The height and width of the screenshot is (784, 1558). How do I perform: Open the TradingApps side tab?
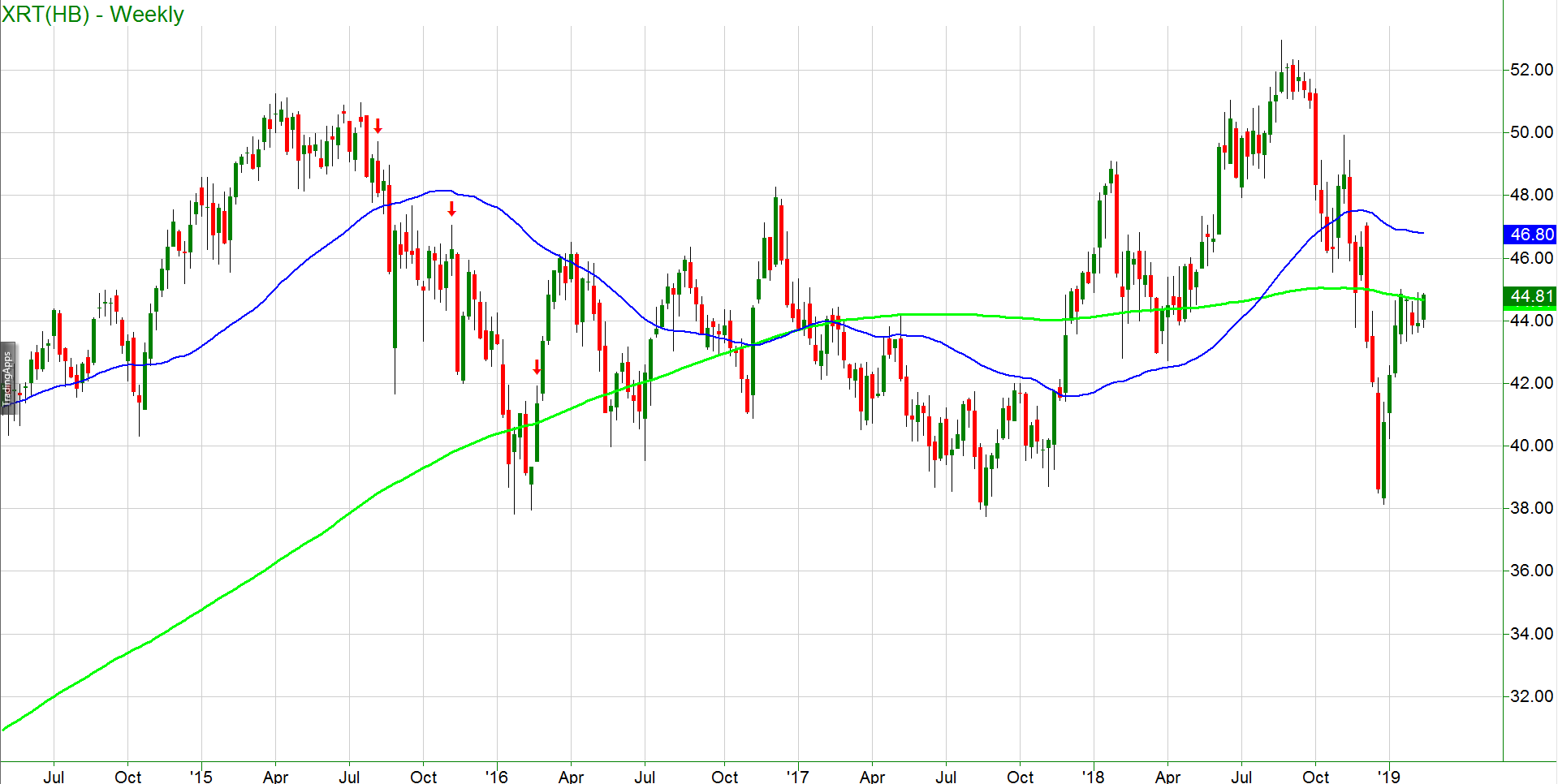(7, 378)
